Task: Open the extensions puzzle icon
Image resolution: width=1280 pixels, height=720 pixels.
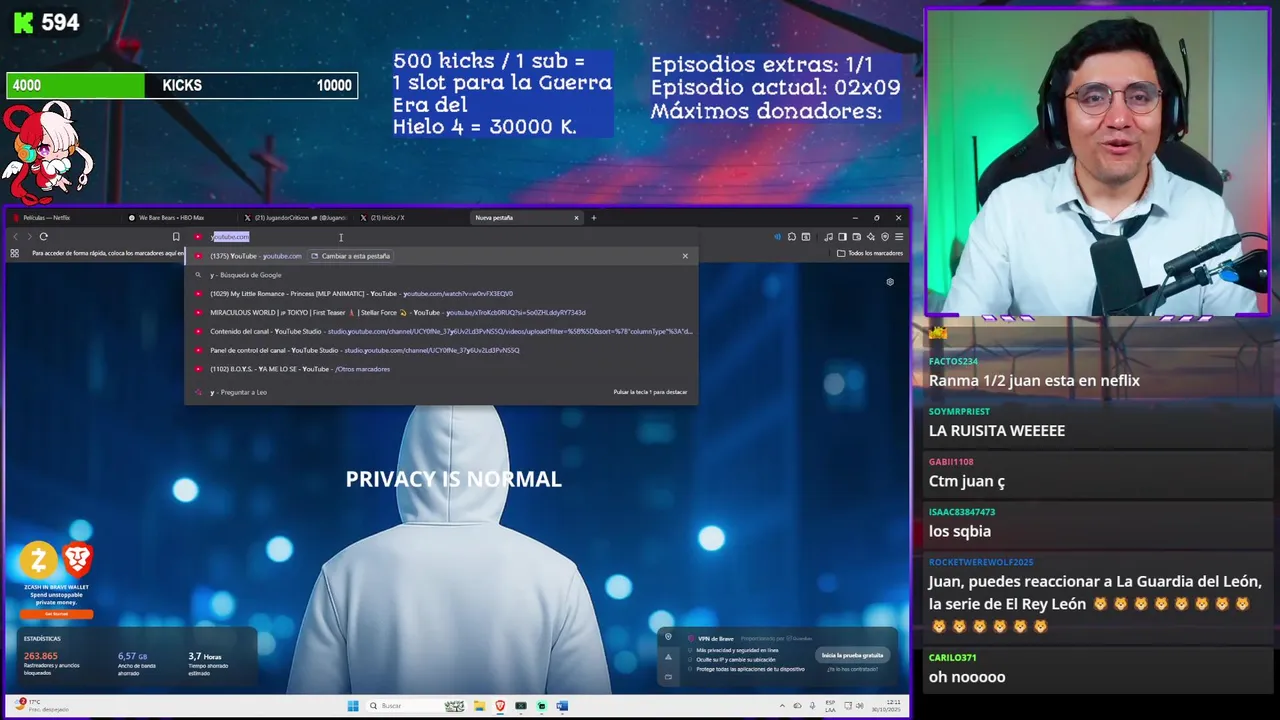Action: 792,237
